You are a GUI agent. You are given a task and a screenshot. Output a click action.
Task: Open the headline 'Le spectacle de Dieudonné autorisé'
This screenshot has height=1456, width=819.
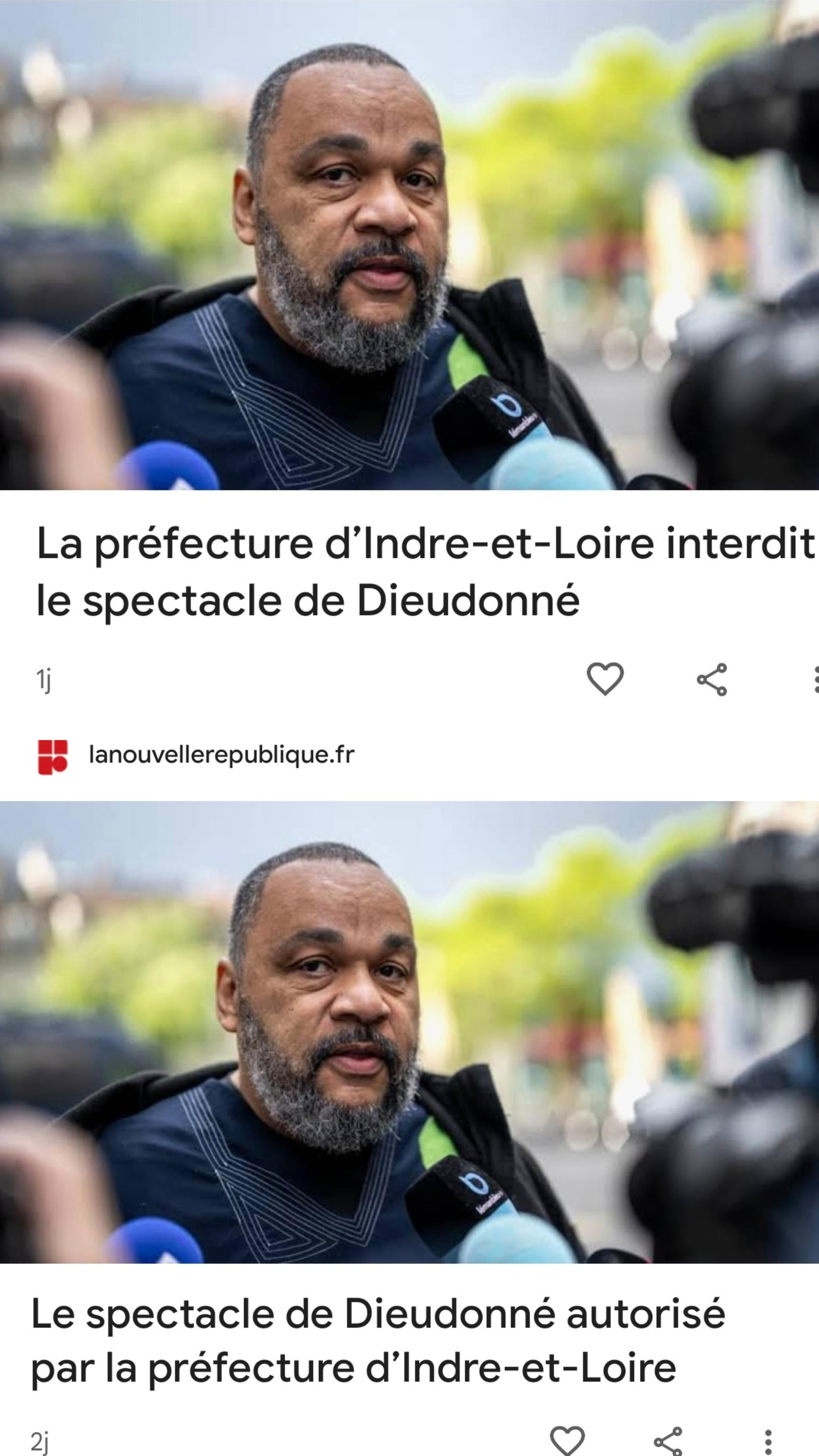[x=378, y=1341]
